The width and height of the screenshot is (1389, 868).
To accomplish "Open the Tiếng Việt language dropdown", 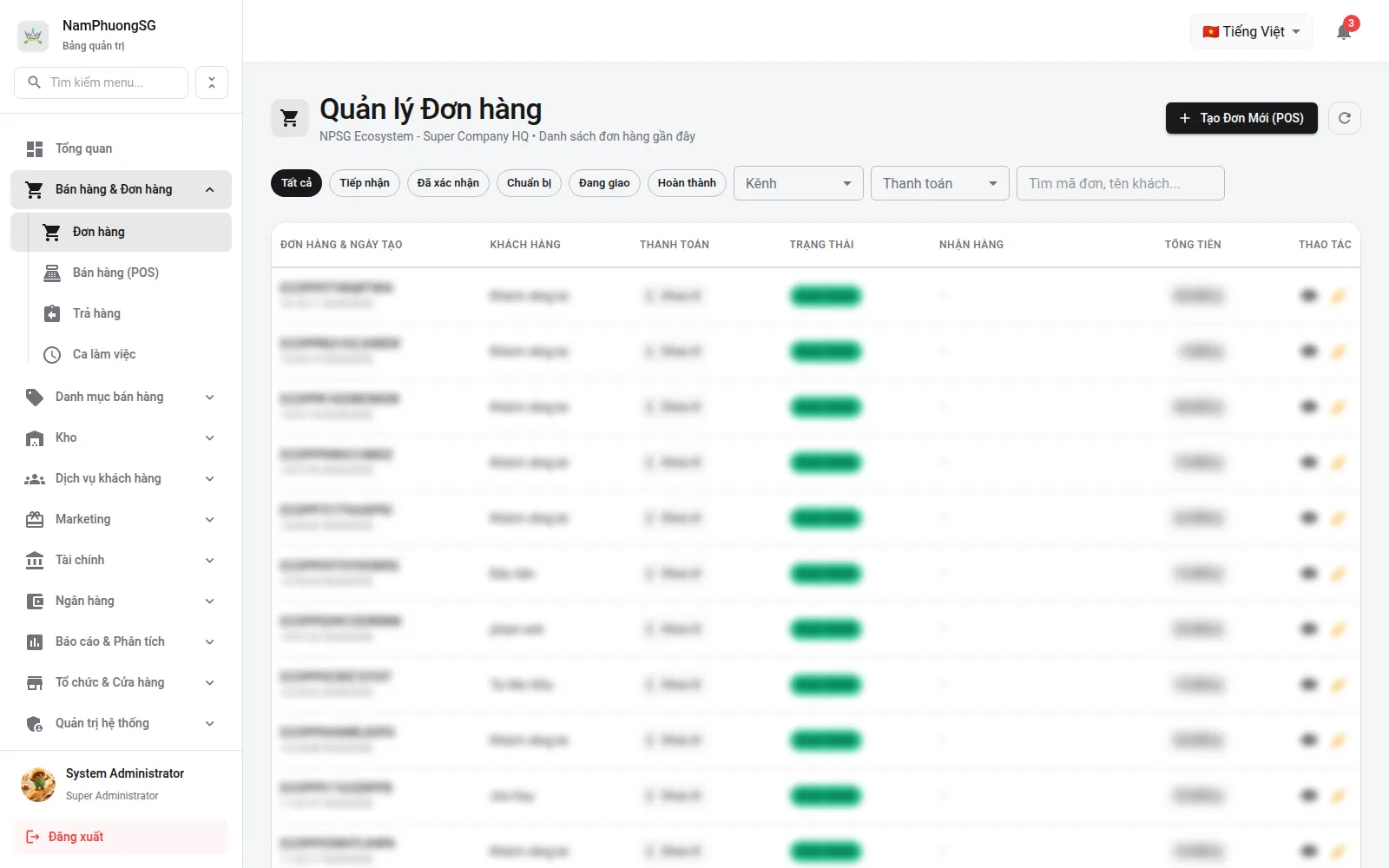I will click(1251, 32).
